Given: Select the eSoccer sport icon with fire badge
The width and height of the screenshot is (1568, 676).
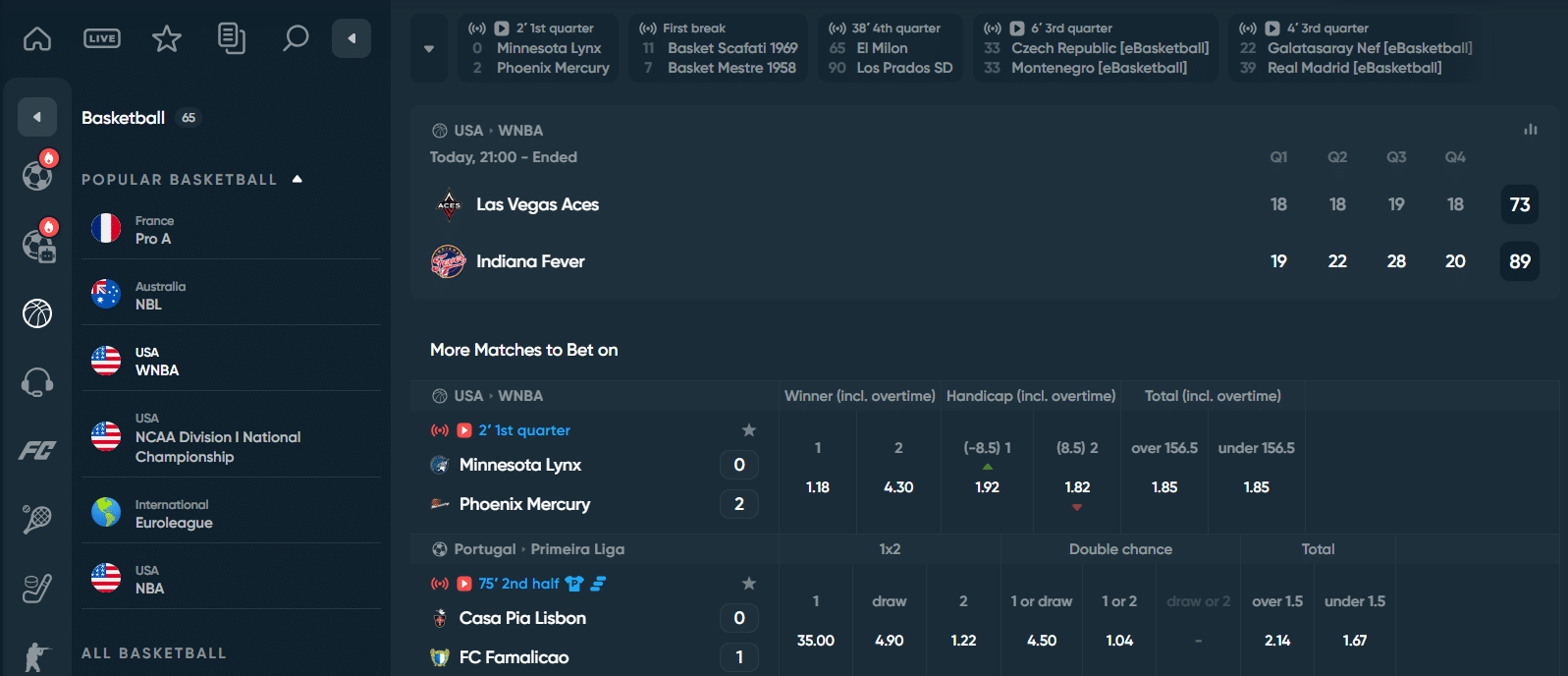Looking at the screenshot, I should [36, 244].
